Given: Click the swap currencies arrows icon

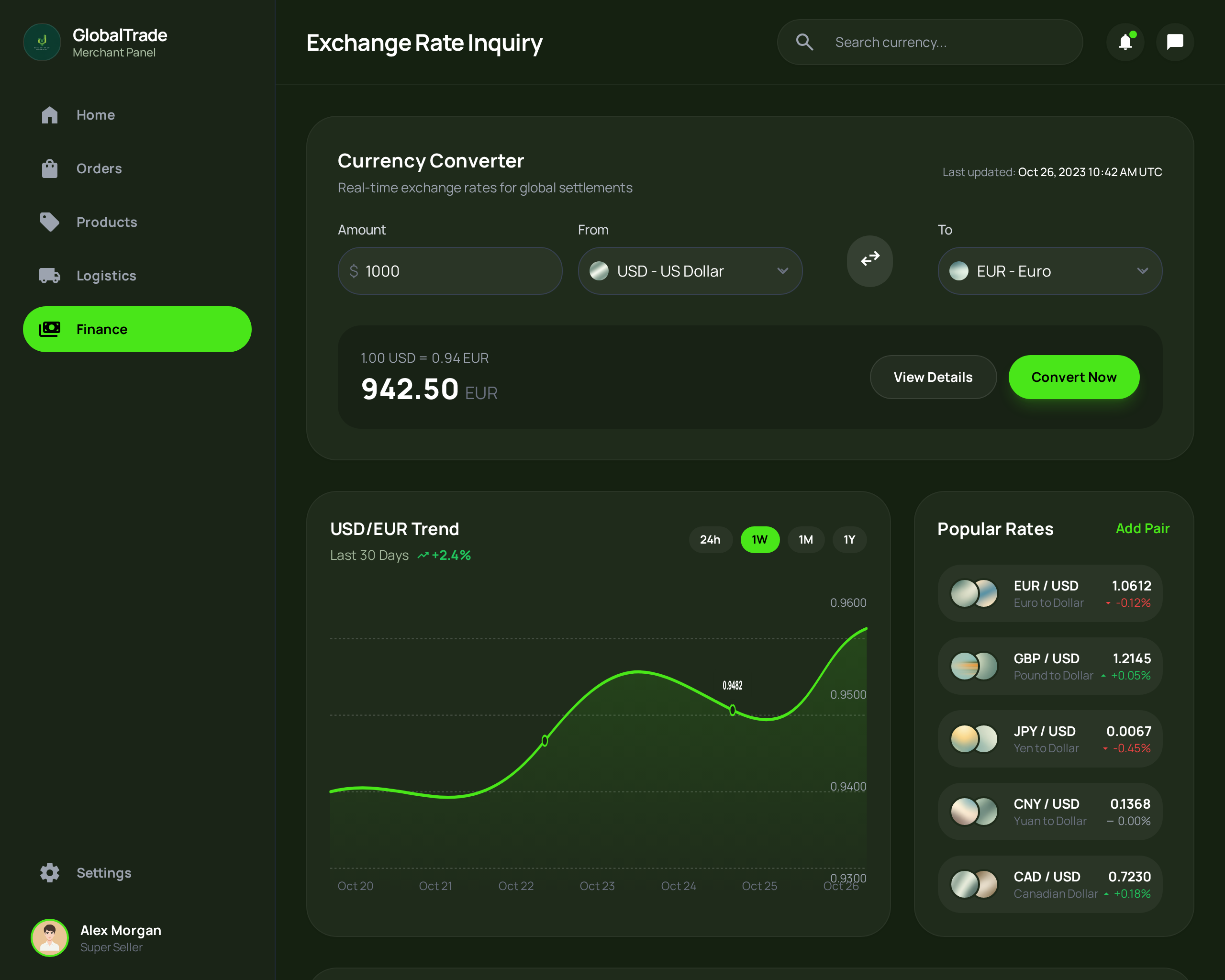Looking at the screenshot, I should pos(869,260).
